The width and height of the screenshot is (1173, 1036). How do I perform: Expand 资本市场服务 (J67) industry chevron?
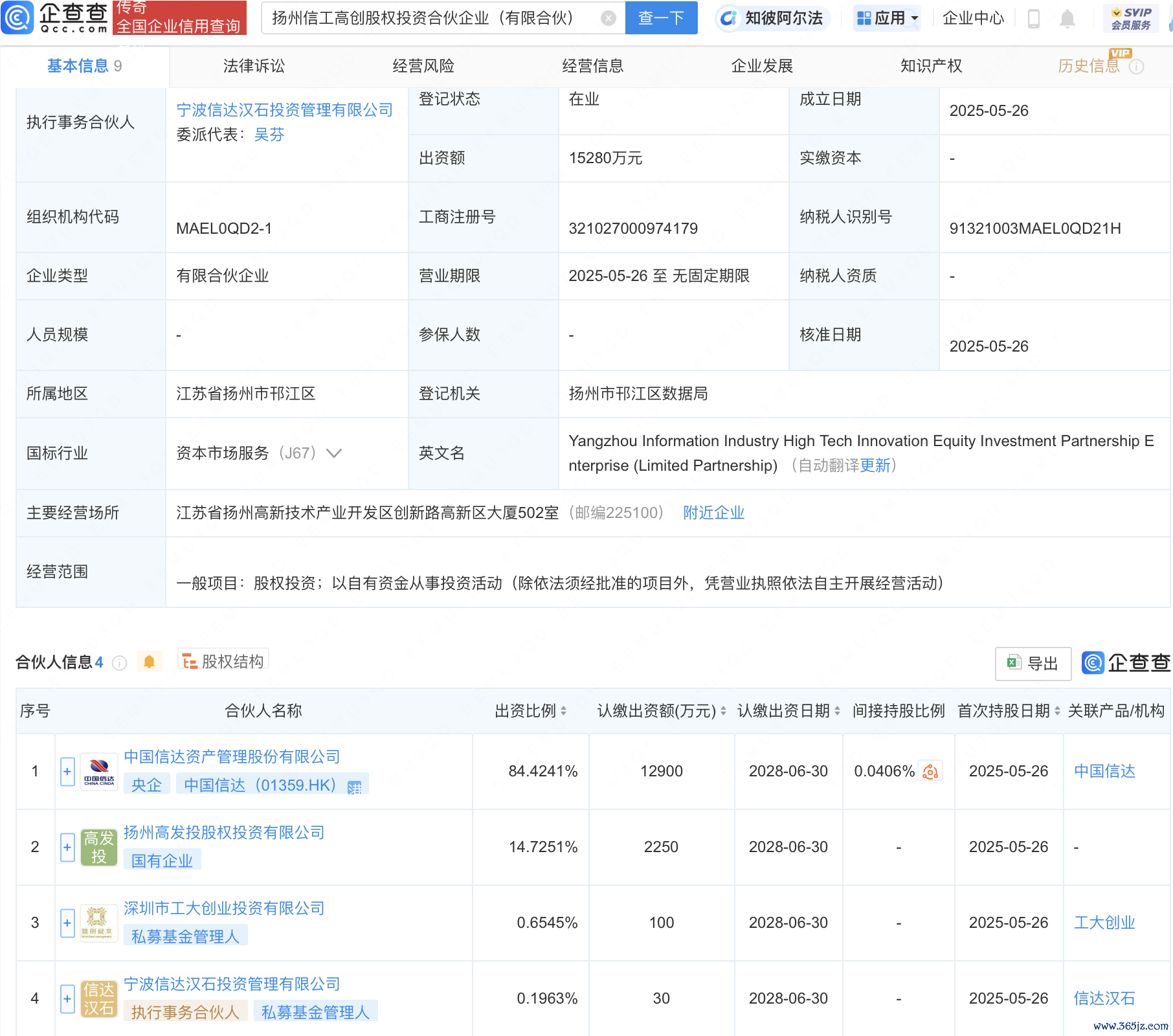coord(334,453)
